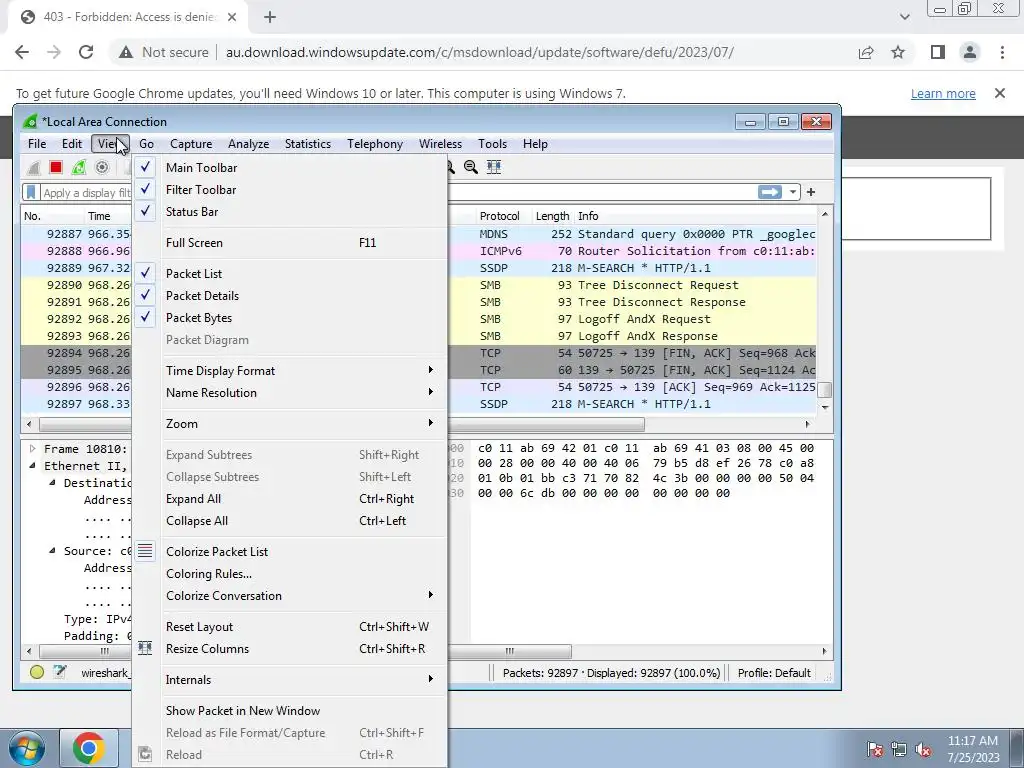Collapse the Source tree node
Viewport: 1024px width, 768px height.
coord(52,551)
